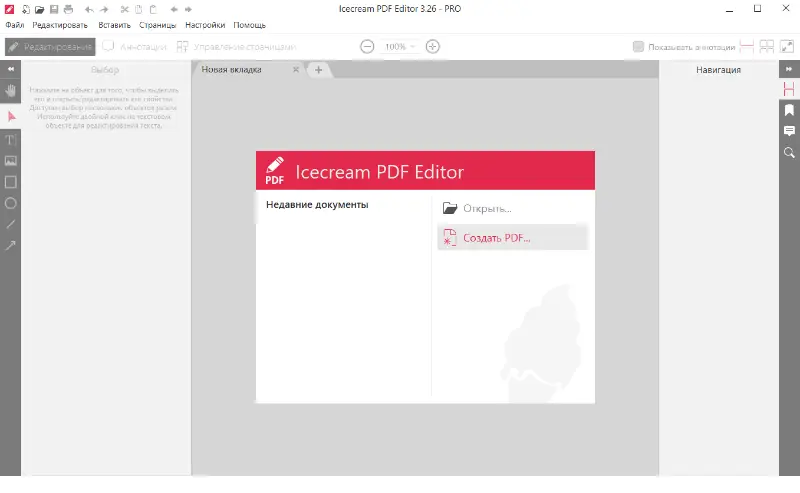Select the image insert tool

11,161
